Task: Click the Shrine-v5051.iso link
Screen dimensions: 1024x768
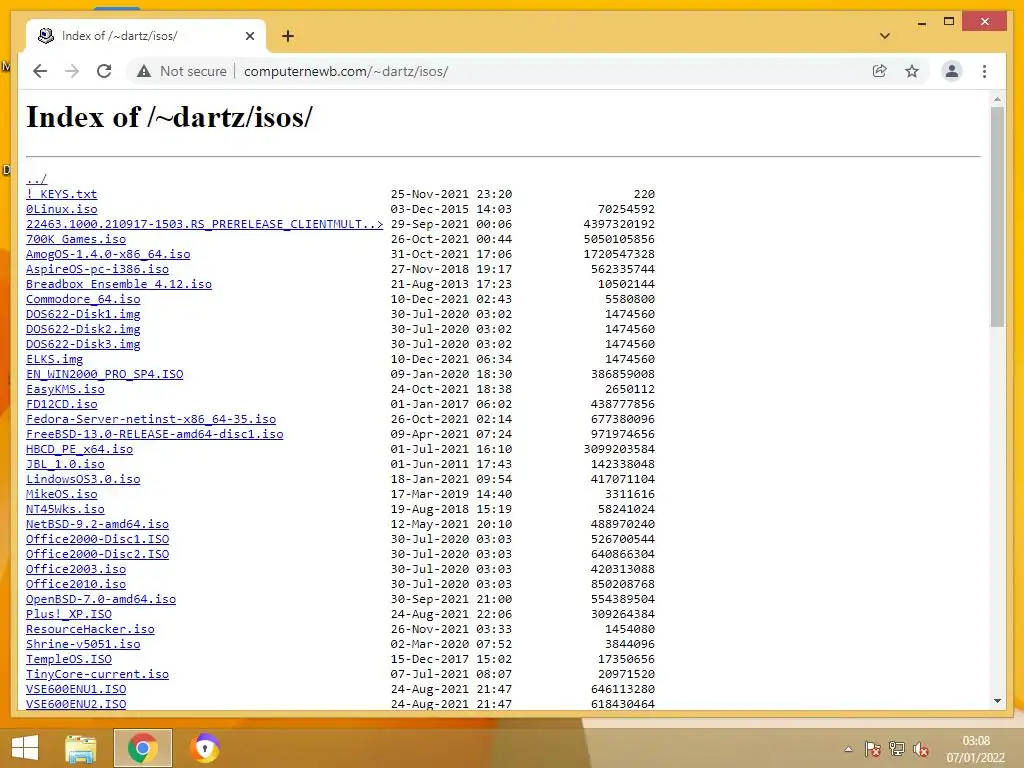Action: coord(83,645)
